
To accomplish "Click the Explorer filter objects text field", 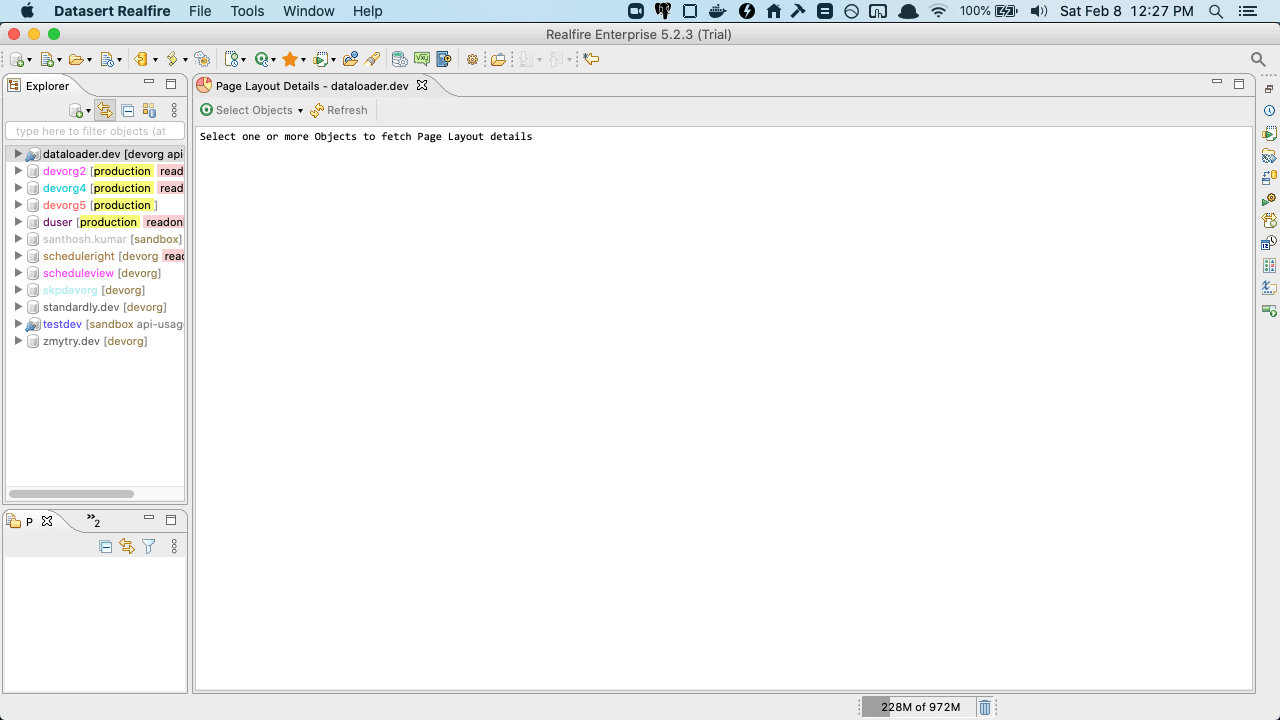I will click(x=95, y=131).
